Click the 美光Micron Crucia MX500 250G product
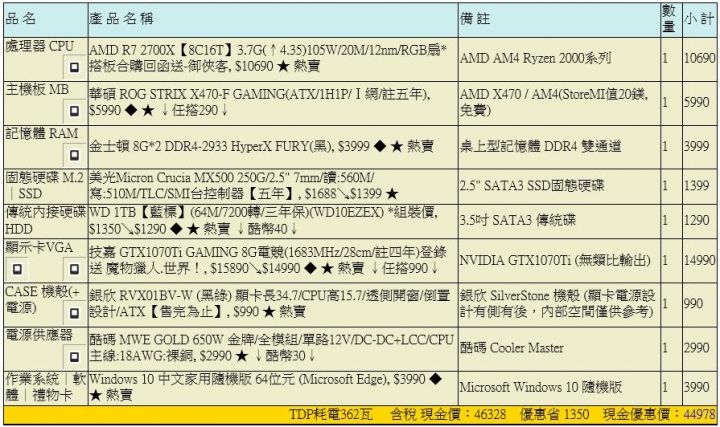 pyautogui.click(x=244, y=185)
